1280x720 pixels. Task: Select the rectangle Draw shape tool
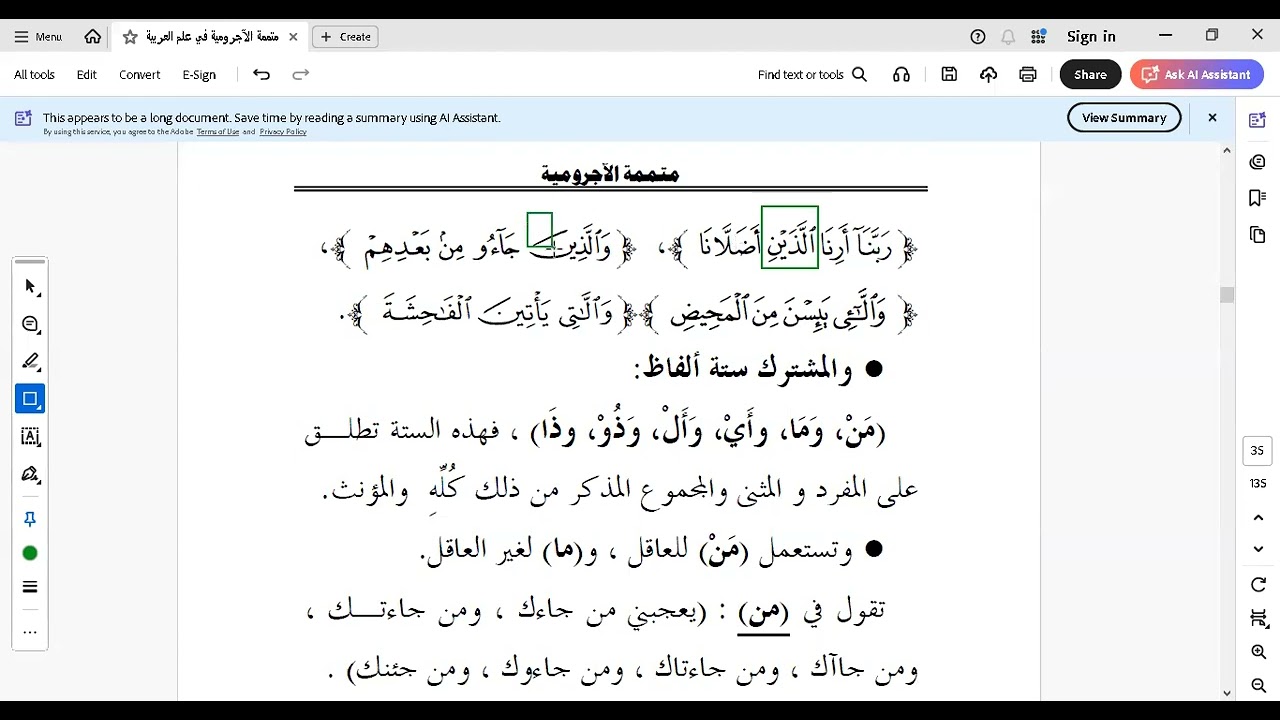click(x=30, y=399)
